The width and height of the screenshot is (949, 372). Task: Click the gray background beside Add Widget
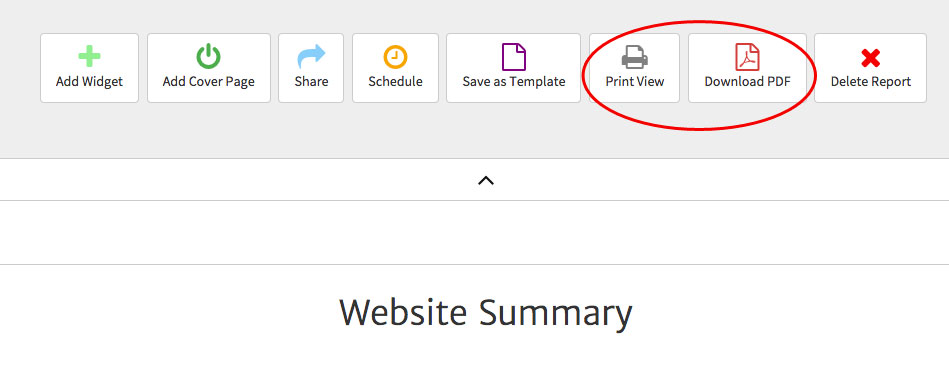[19, 68]
